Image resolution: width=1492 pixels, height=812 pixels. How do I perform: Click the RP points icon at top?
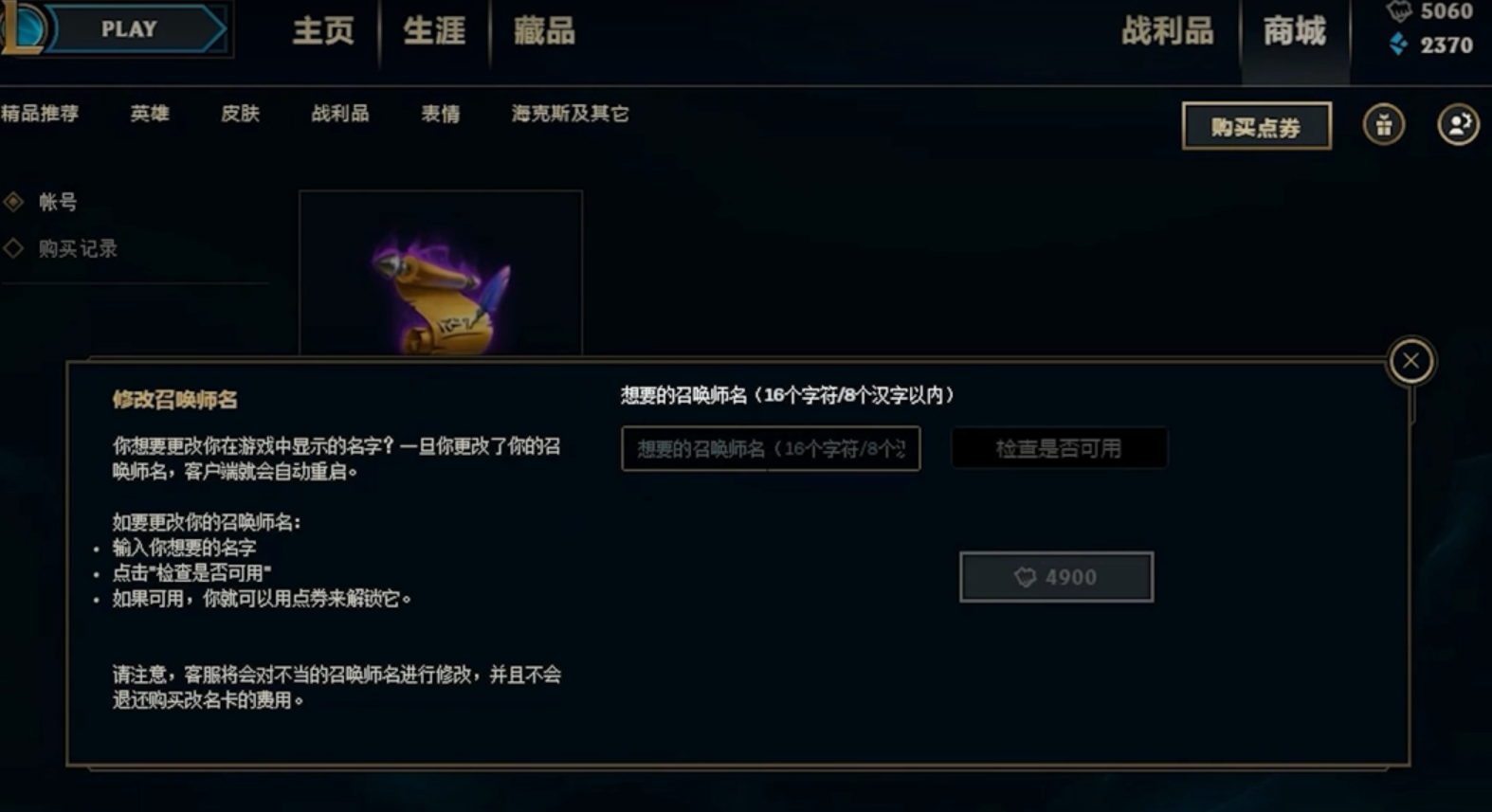[1399, 11]
